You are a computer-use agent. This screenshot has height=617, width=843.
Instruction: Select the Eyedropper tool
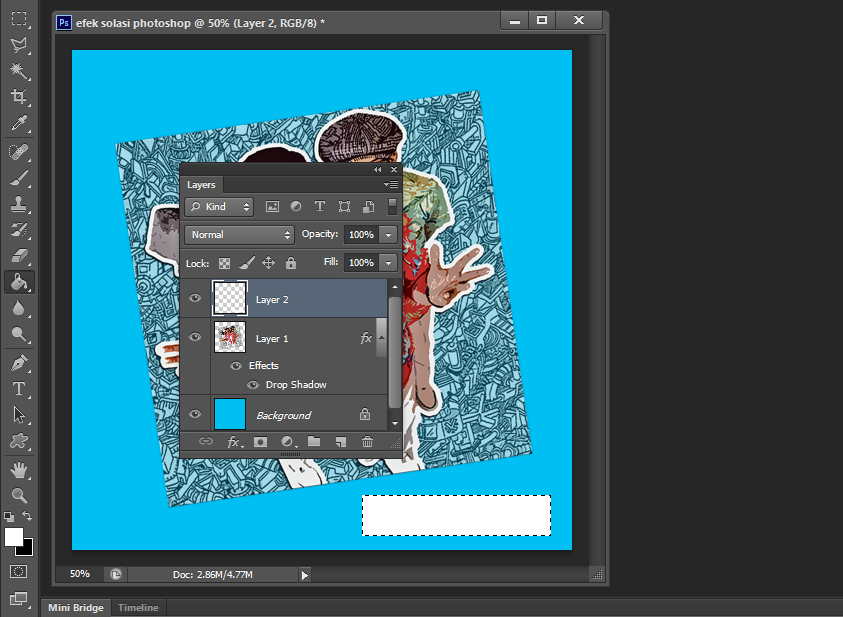19,123
